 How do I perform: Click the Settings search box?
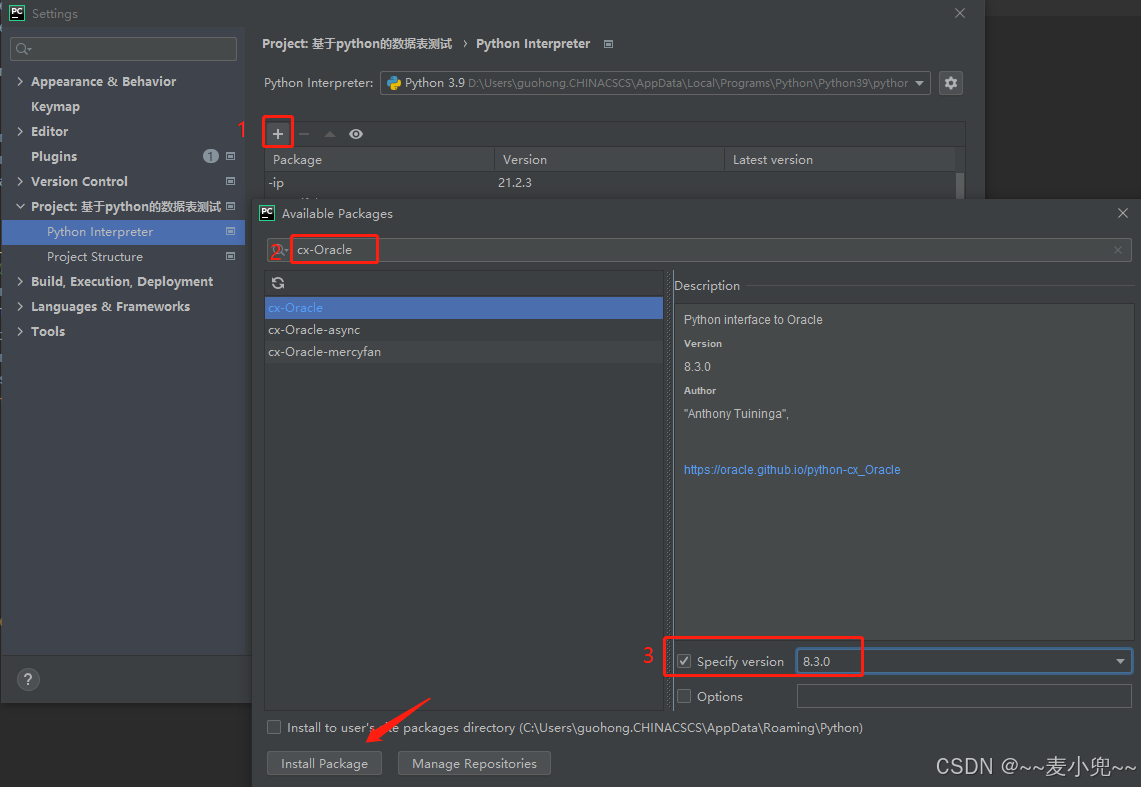123,49
